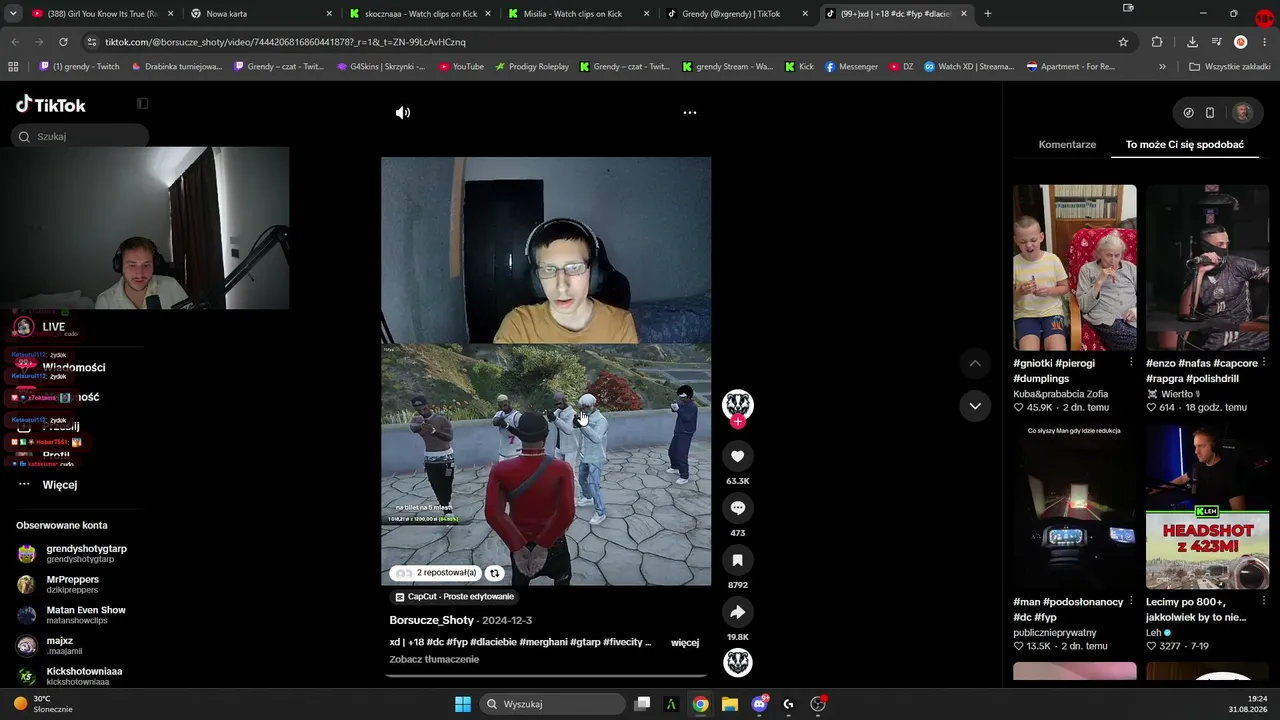The image size is (1280, 720).
Task: Open the MrPreppers followed account
Action: pos(58,585)
